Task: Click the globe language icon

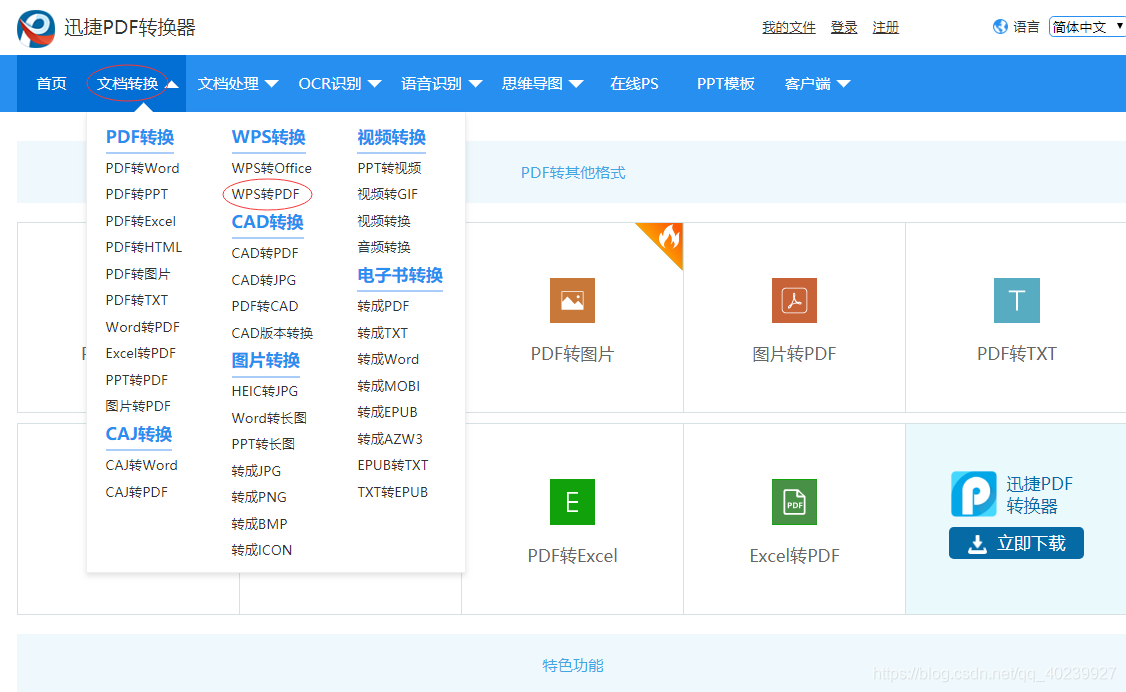Action: click(1000, 27)
